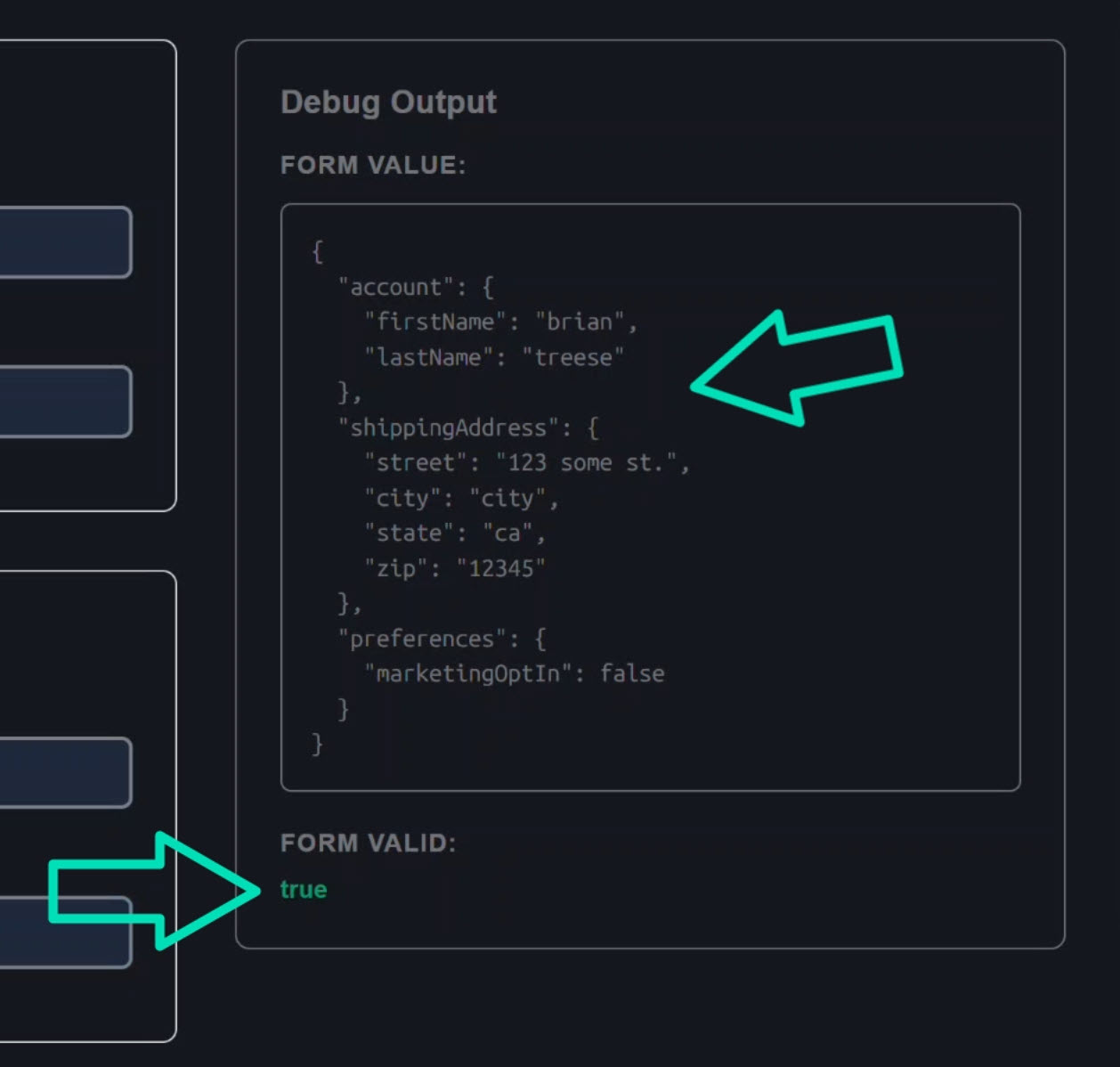The height and width of the screenshot is (1067, 1120).
Task: Click the green true value
Action: pos(303,889)
